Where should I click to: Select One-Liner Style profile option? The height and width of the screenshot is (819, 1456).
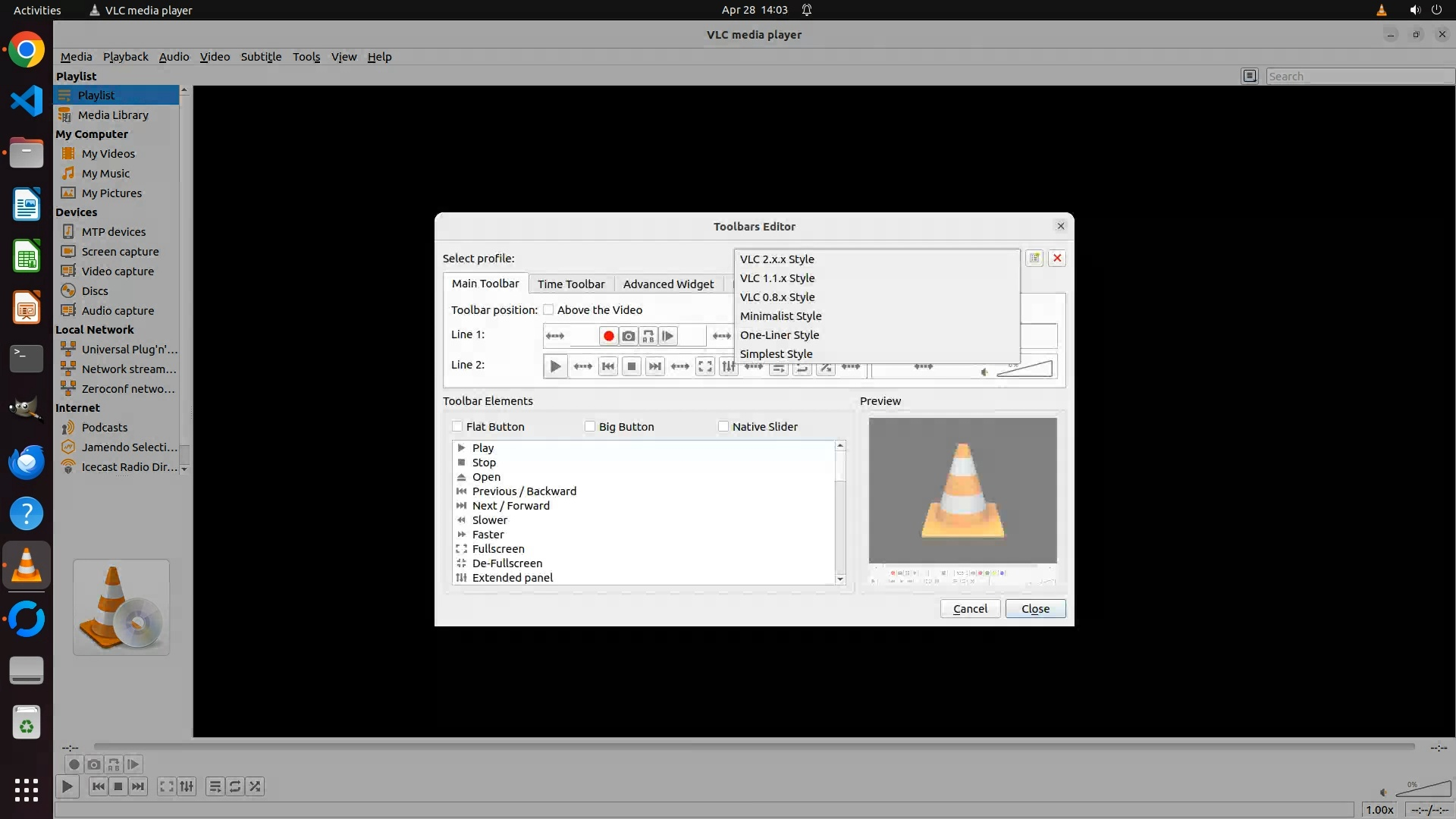[779, 334]
